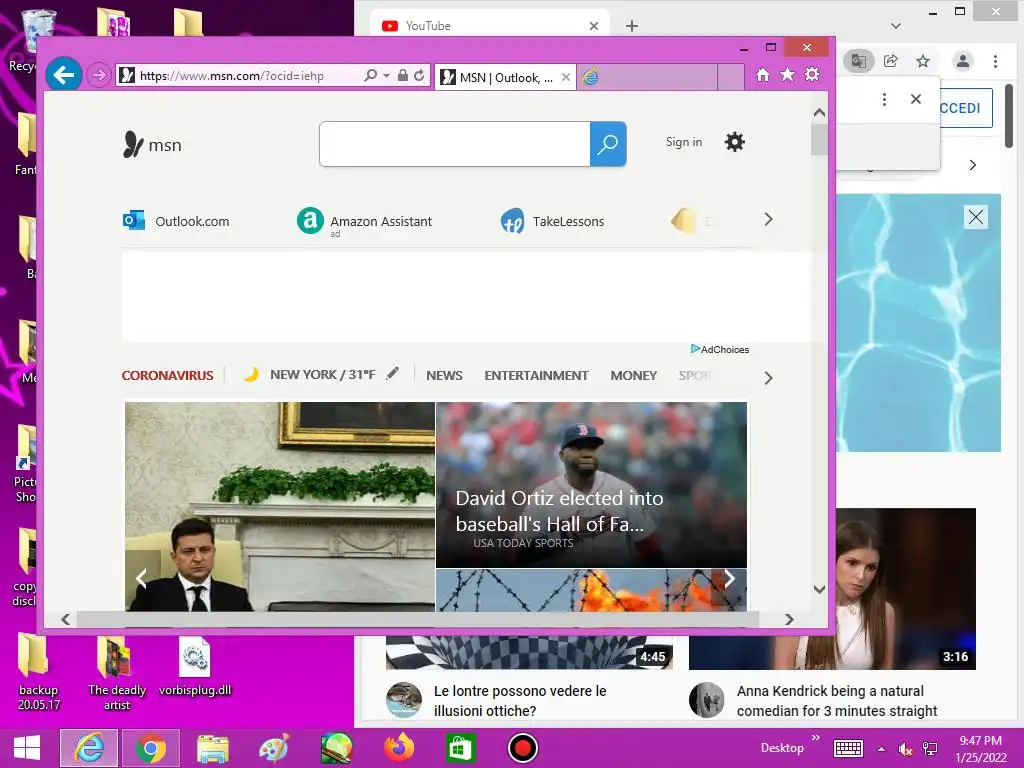Show more MSN categories with the nav chevron

[x=769, y=377]
